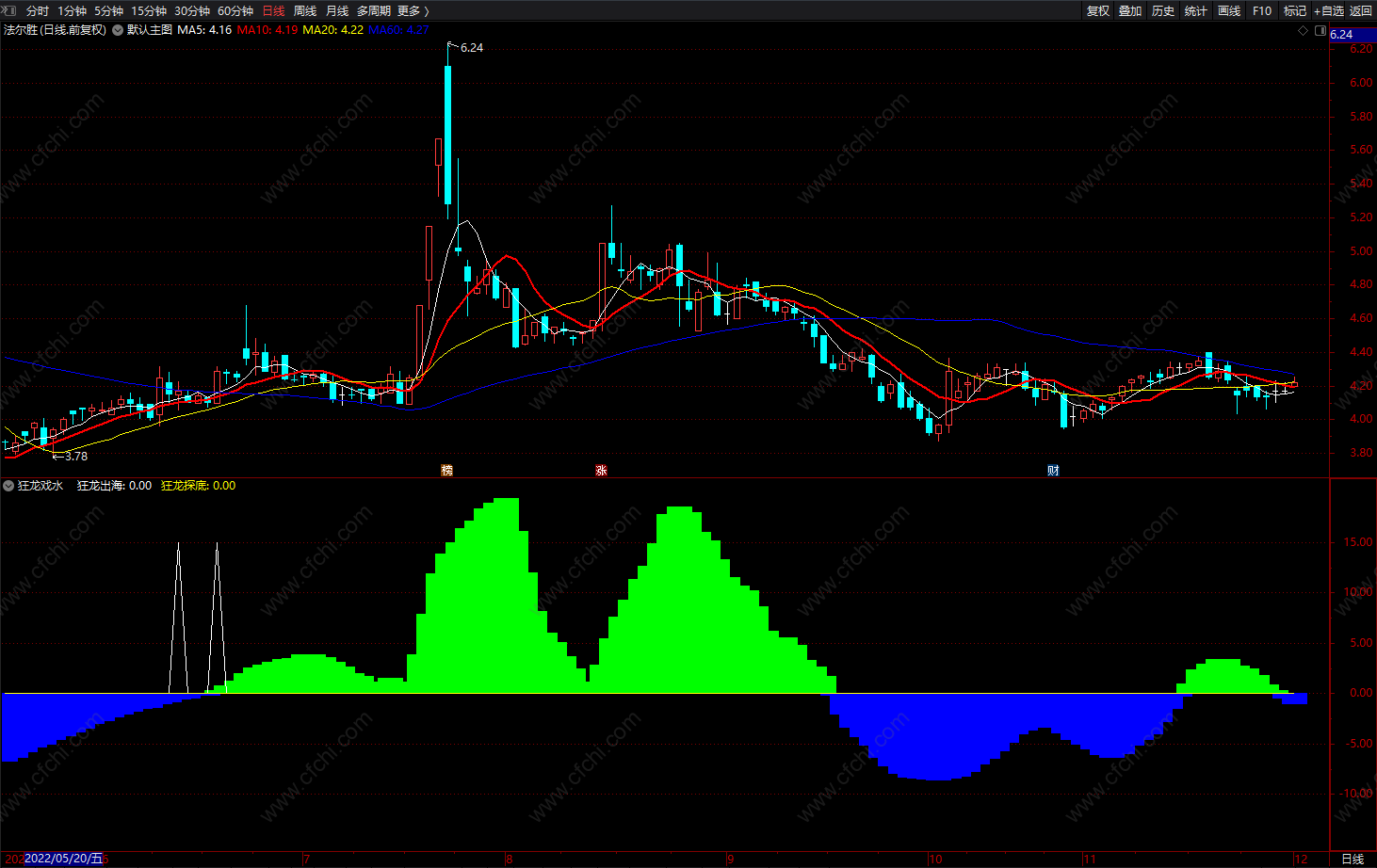Open the 叠加 overlay option

[x=1130, y=11]
